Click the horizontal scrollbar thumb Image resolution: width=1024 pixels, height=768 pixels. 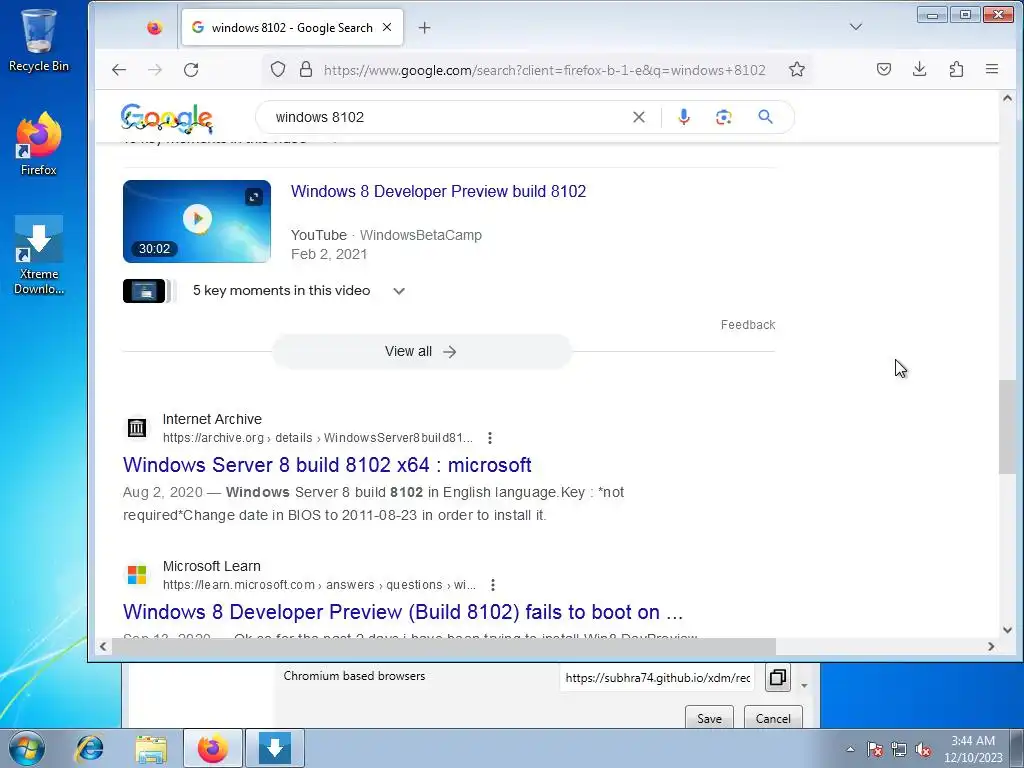pyautogui.click(x=443, y=647)
